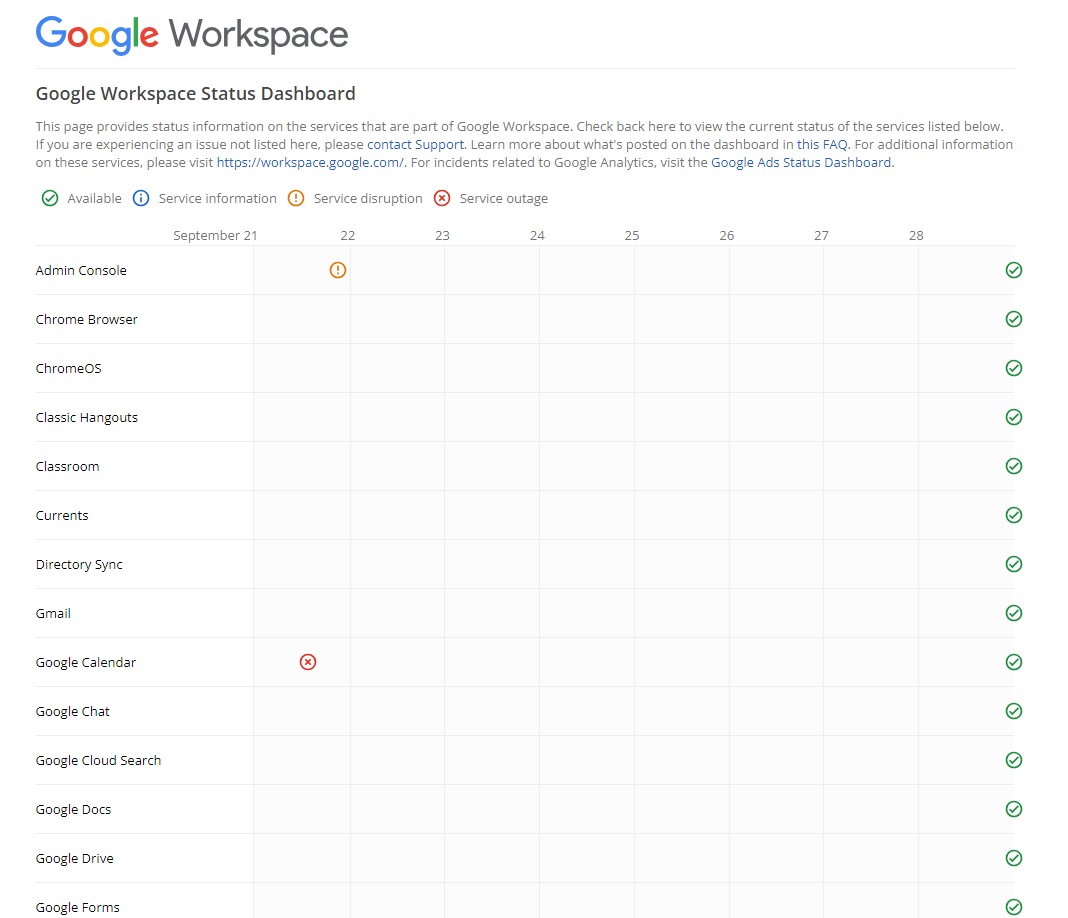Image resolution: width=1068 pixels, height=918 pixels.
Task: Select the Google Calendar row label
Action: [x=86, y=663]
